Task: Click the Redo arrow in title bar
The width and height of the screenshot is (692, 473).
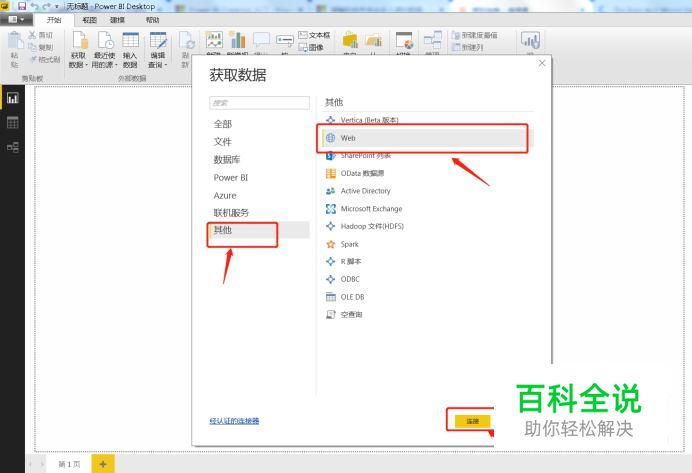Action: (46, 6)
